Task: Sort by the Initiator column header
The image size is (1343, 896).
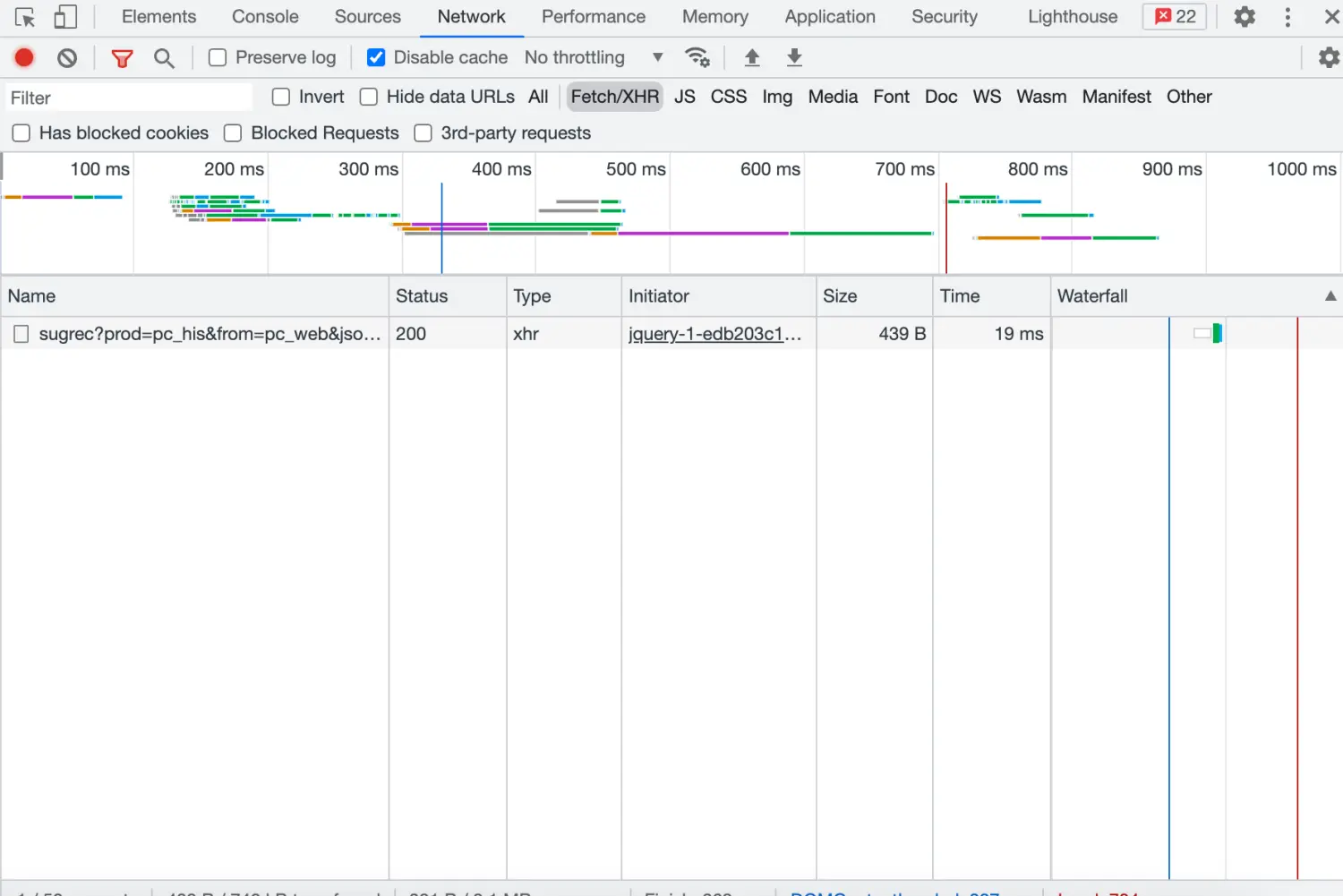Action: [x=719, y=296]
